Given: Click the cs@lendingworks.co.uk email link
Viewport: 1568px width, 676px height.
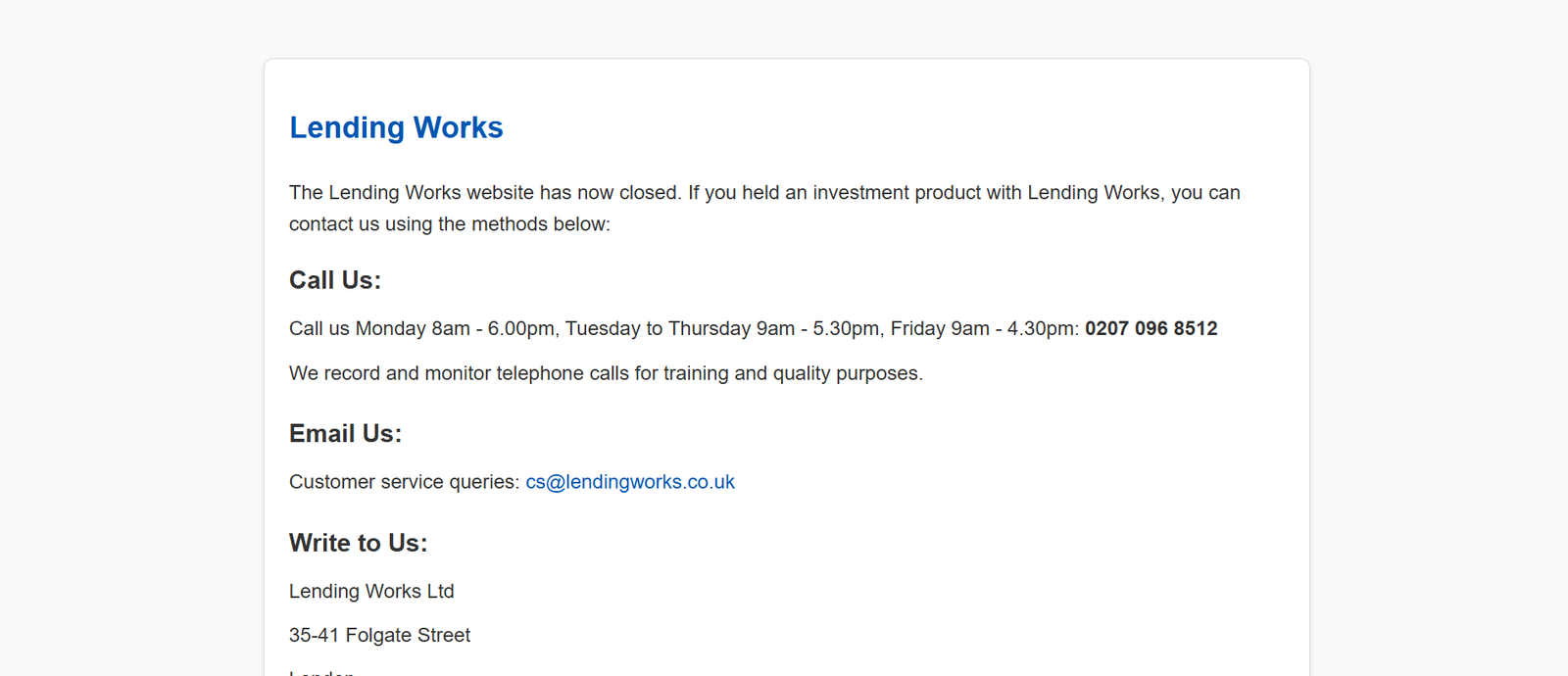Looking at the screenshot, I should pyautogui.click(x=630, y=482).
